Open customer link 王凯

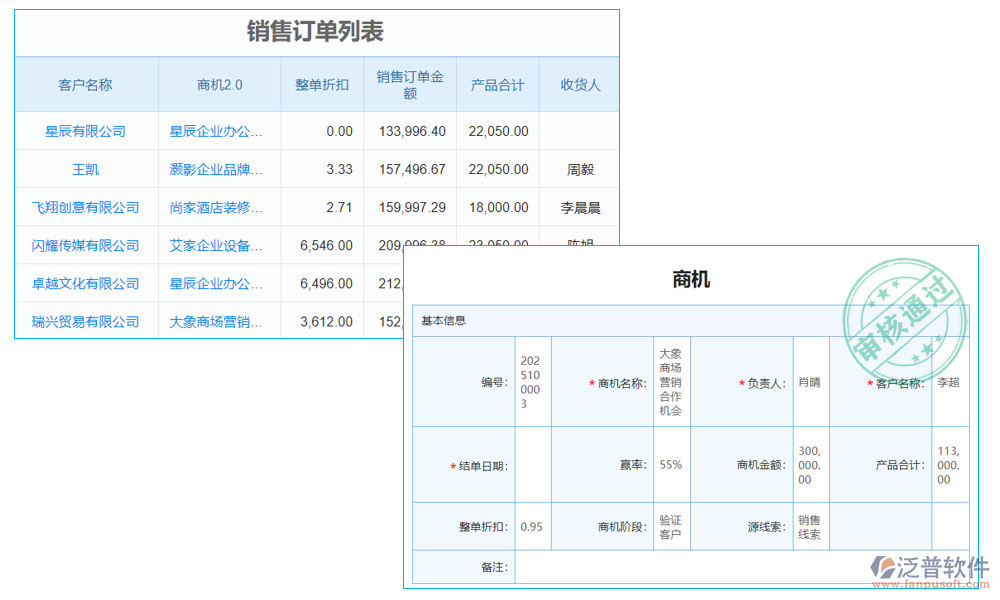(87, 169)
